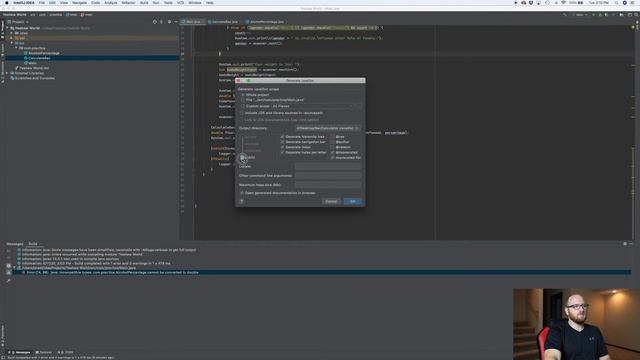Click the Locale input field
The height and width of the screenshot is (360, 640).
[328, 167]
